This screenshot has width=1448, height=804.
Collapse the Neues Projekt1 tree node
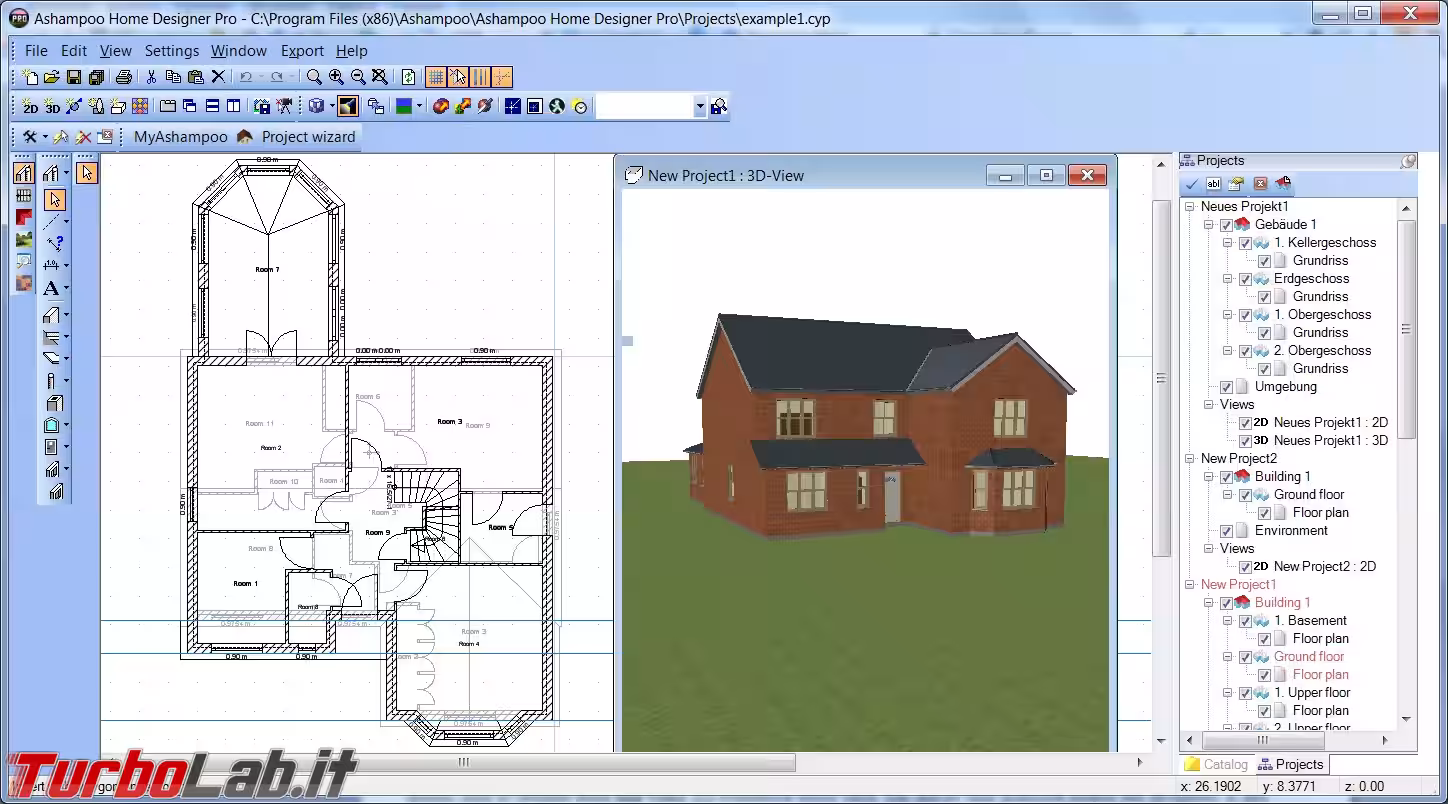(1189, 206)
